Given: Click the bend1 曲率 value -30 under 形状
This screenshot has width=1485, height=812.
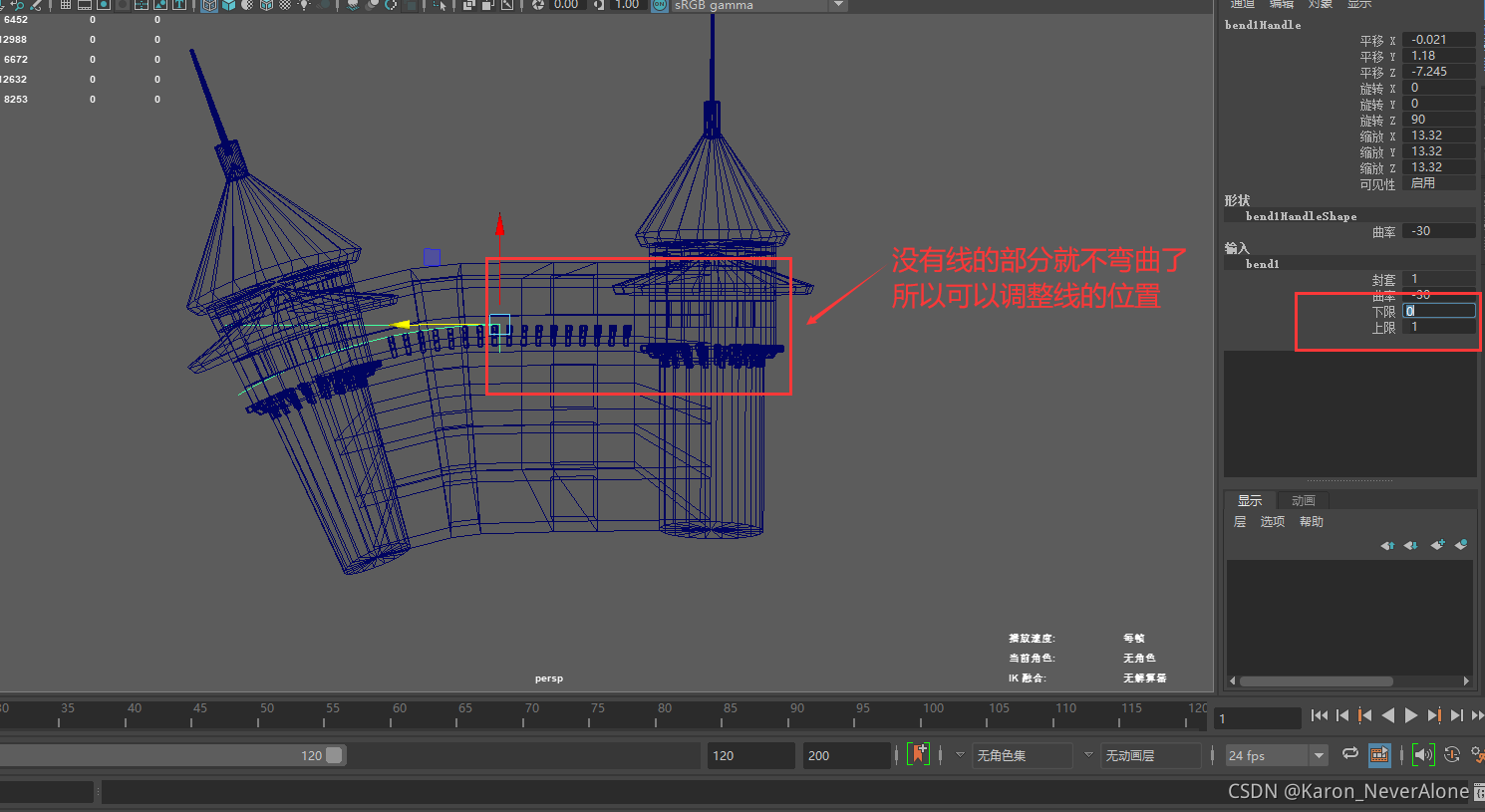Looking at the screenshot, I should 1439,231.
